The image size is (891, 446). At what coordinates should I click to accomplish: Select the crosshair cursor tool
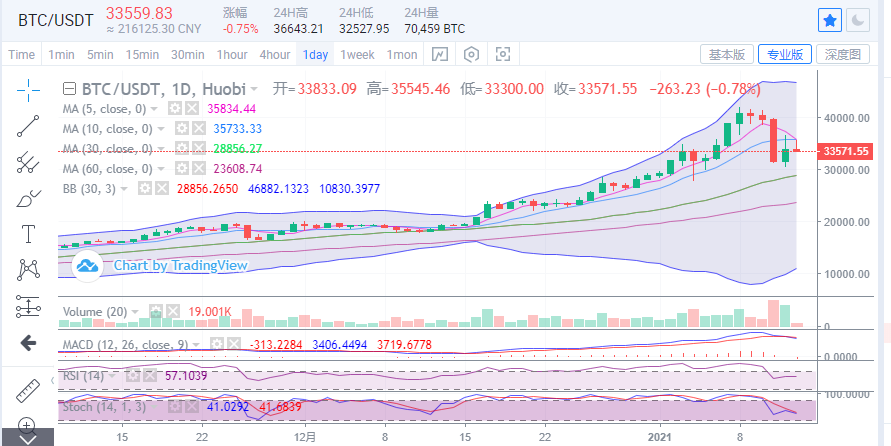pyautogui.click(x=27, y=90)
